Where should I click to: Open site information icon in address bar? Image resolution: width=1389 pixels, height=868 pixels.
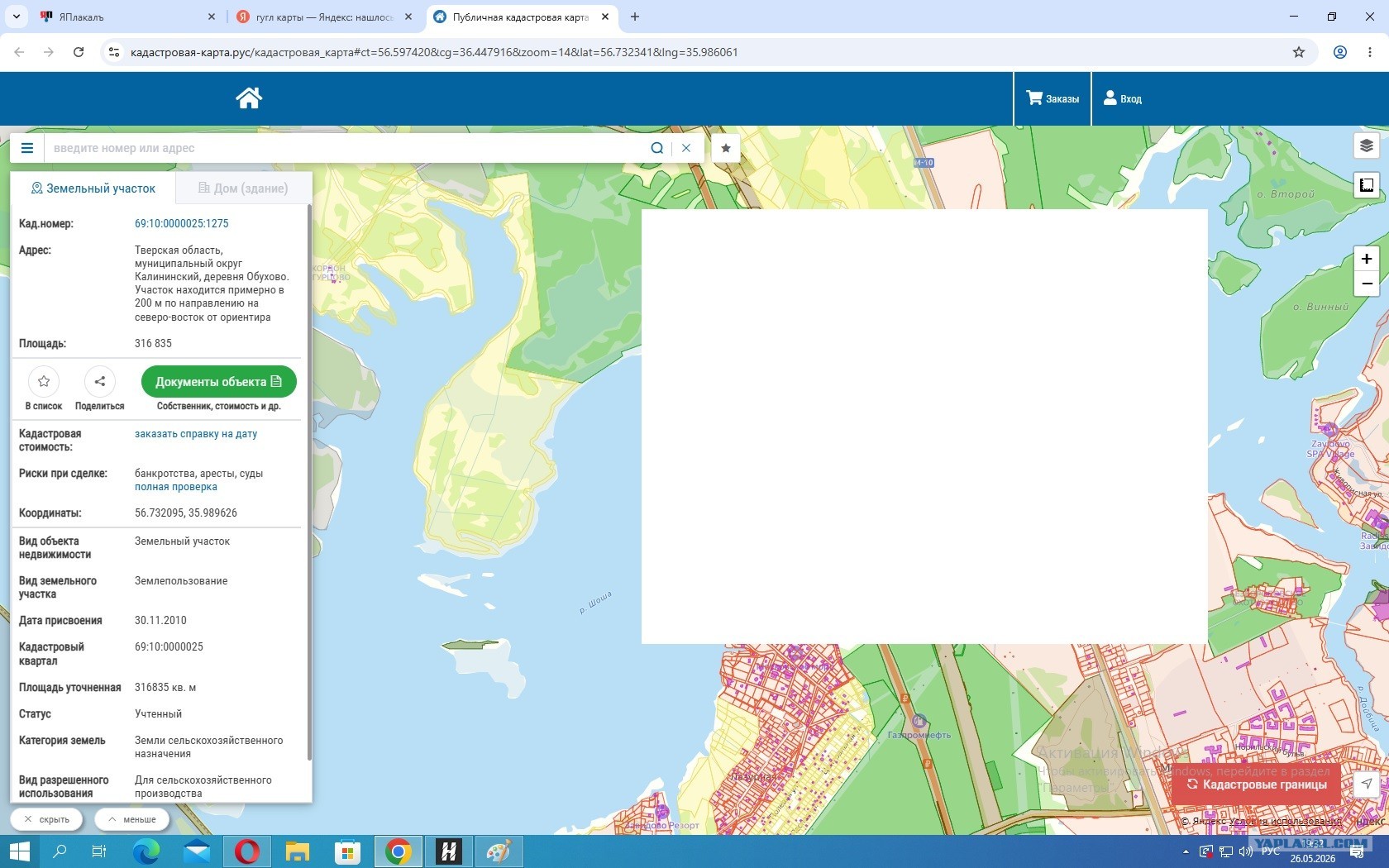[x=114, y=52]
